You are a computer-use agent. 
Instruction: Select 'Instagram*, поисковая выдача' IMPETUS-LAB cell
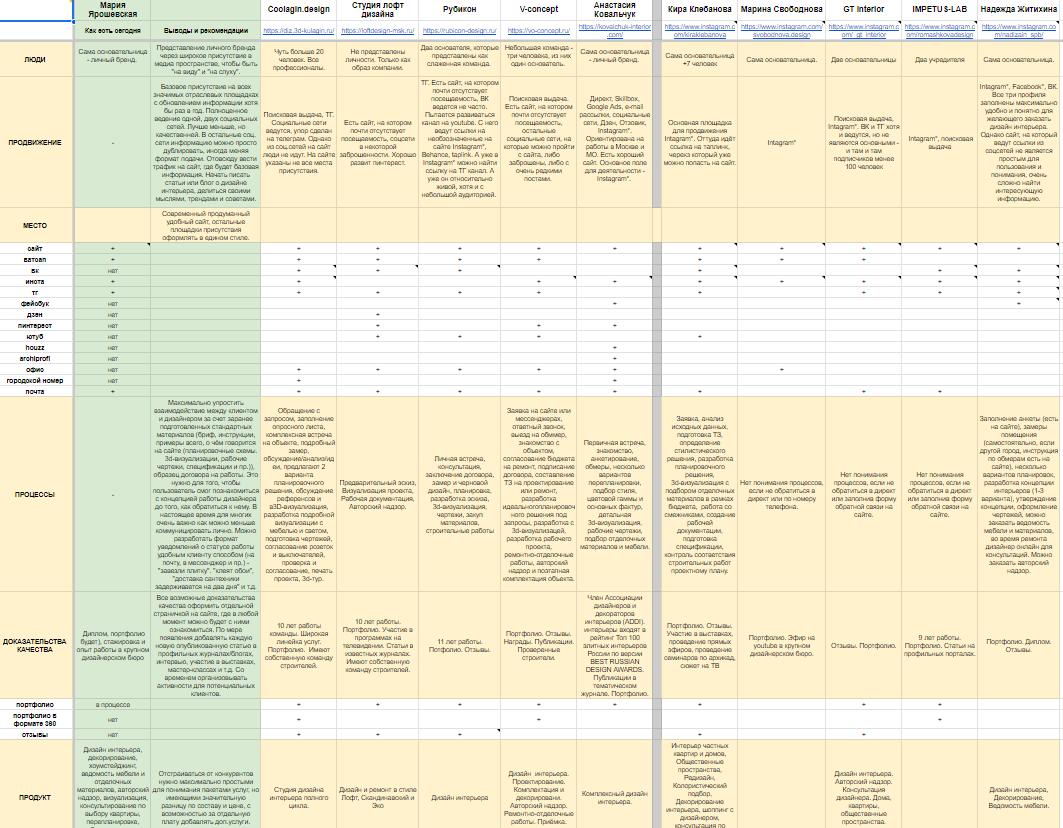coord(939,142)
